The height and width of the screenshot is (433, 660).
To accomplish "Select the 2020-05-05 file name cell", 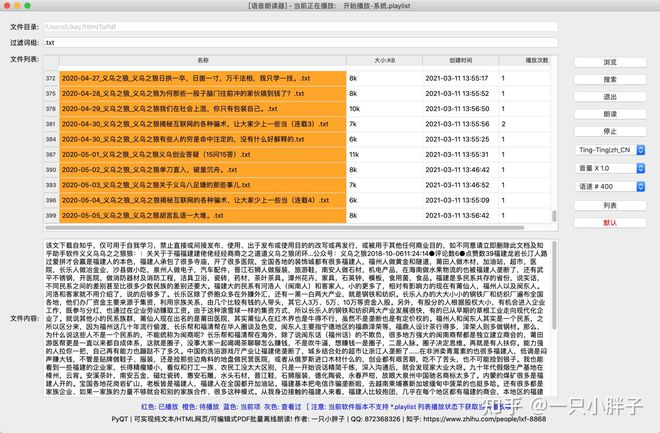I will tap(203, 215).
